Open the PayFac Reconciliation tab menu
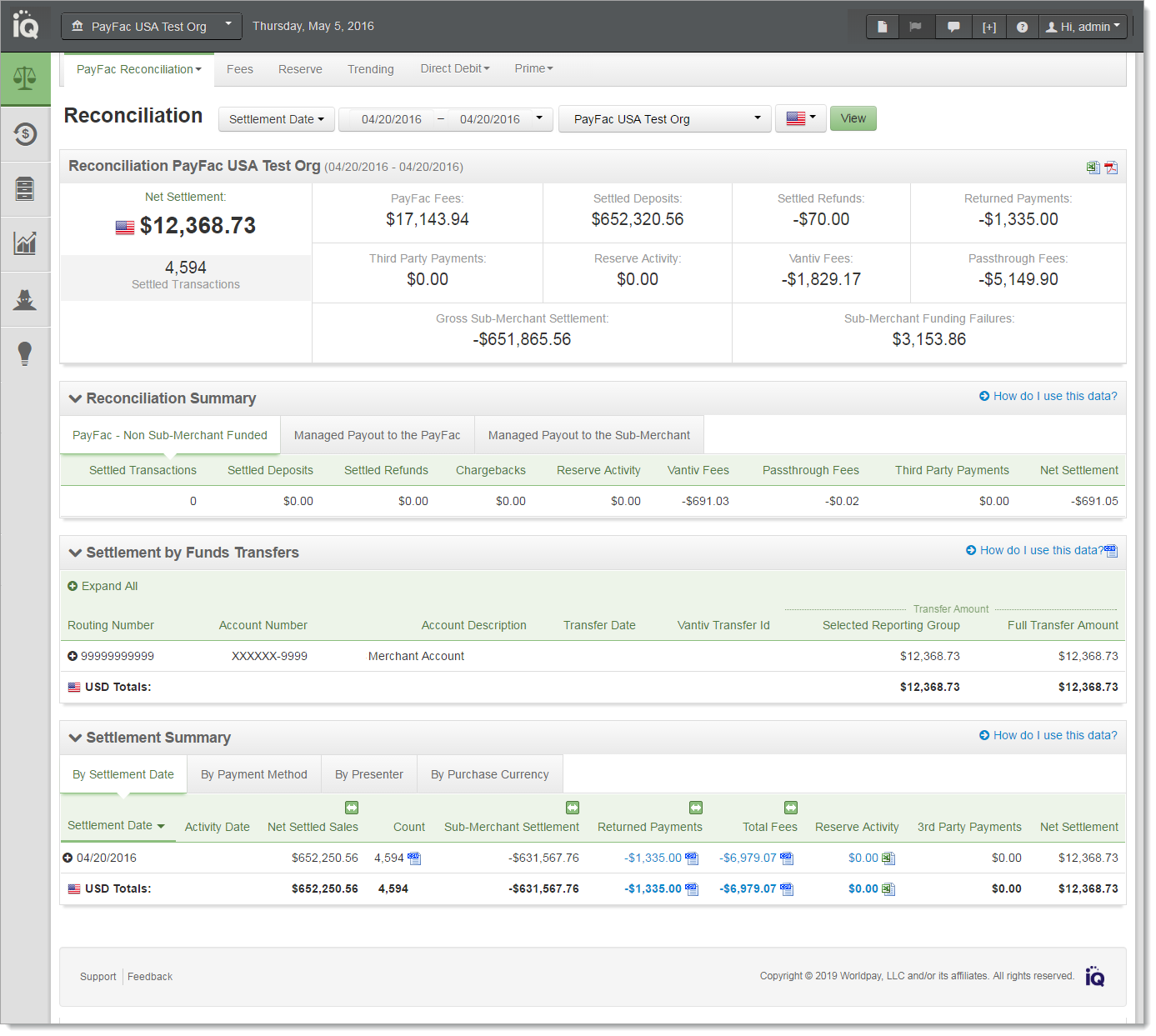 click(x=139, y=69)
